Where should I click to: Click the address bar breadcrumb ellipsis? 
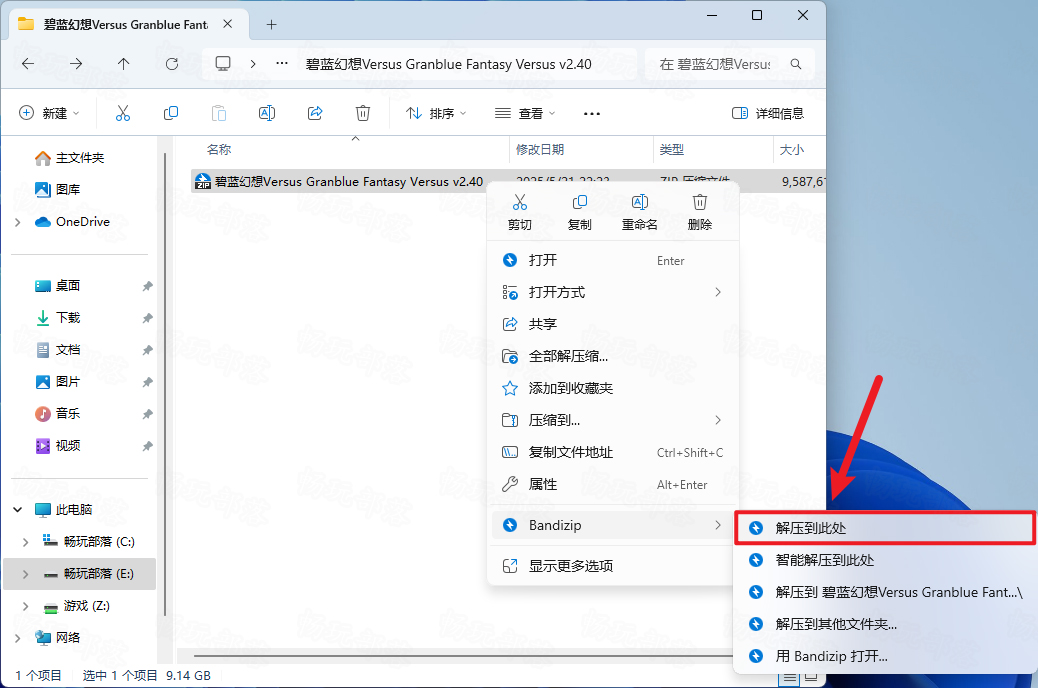pyautogui.click(x=282, y=64)
